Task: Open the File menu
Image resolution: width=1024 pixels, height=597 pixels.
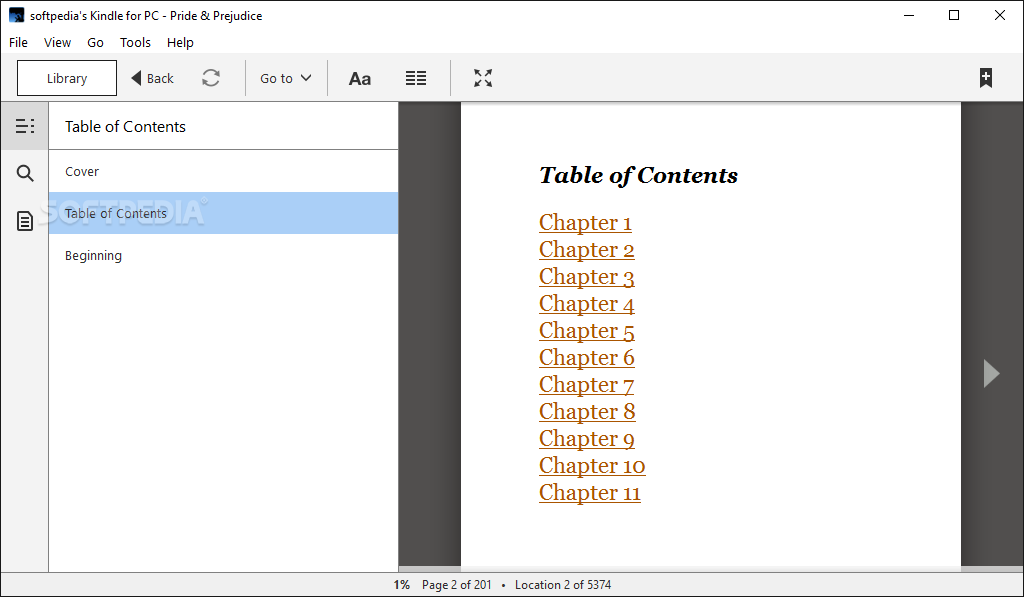Action: (x=18, y=42)
